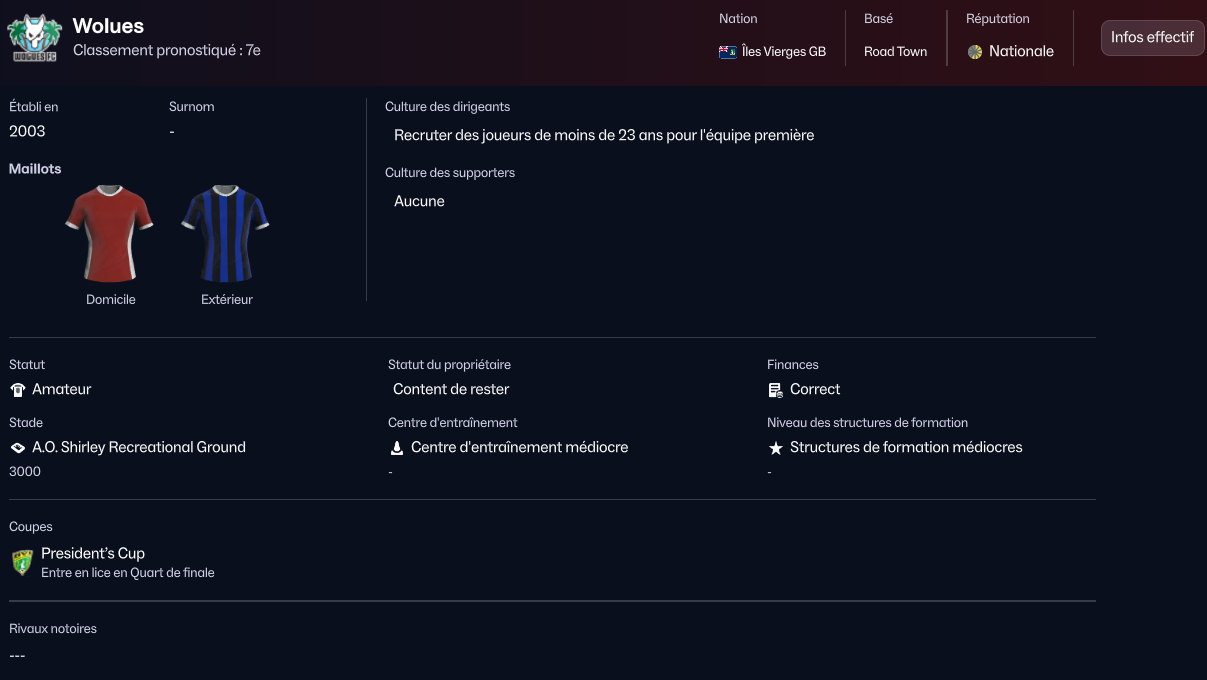1207x680 pixels.
Task: Open the President's Cup competition link
Action: click(x=93, y=553)
